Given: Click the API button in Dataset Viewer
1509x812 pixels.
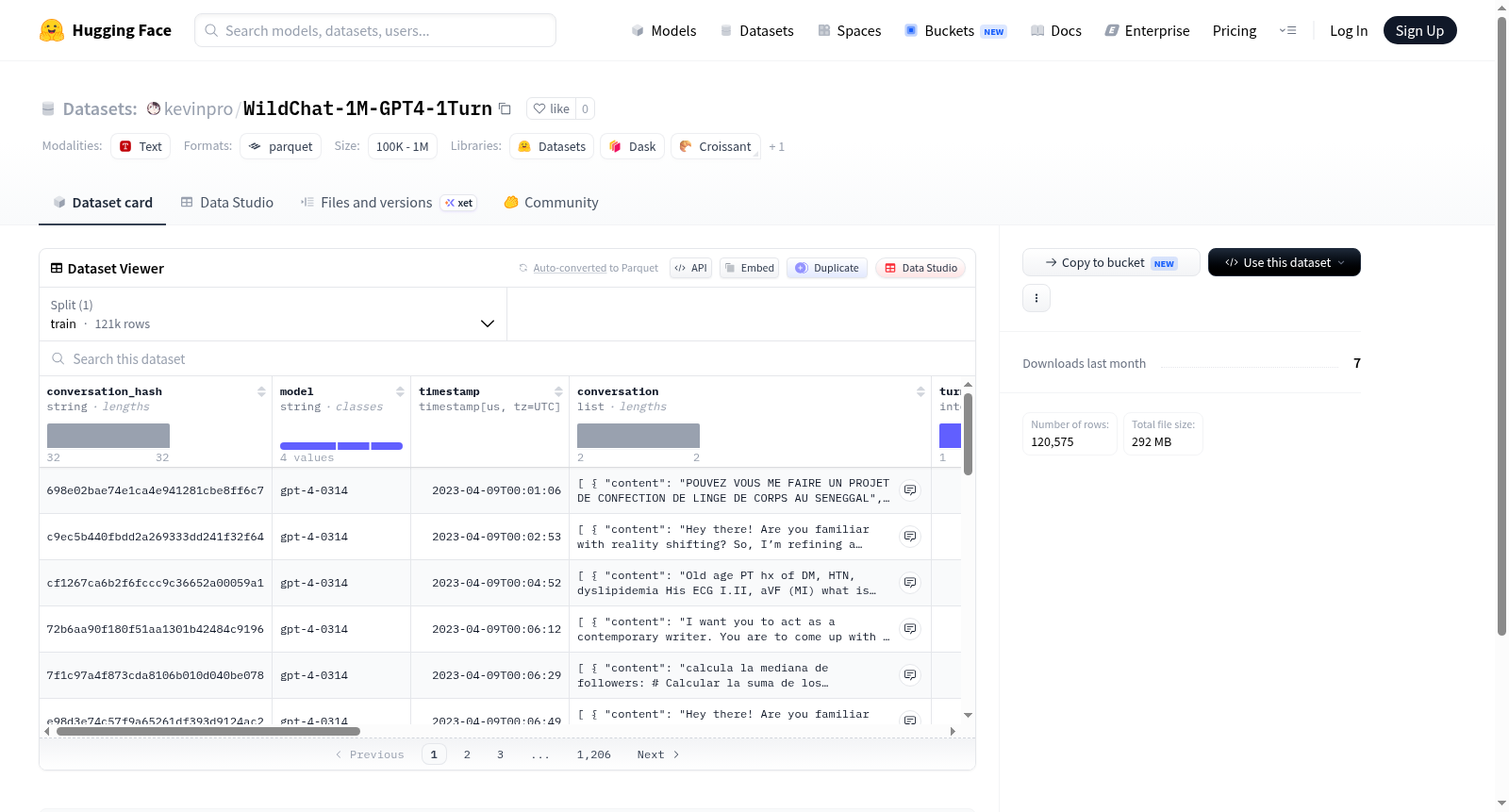Looking at the screenshot, I should click(690, 268).
